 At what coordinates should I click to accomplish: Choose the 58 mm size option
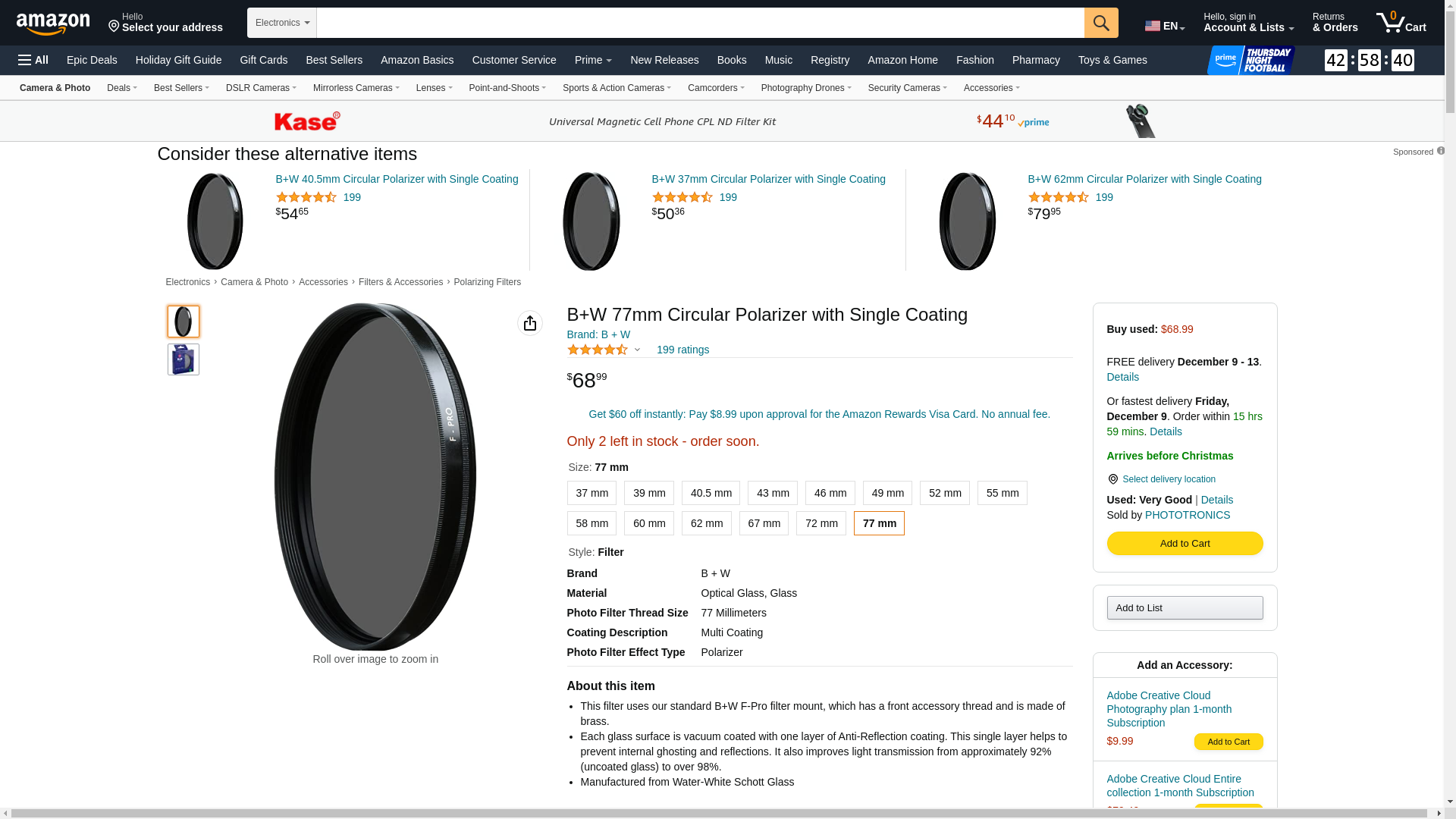[x=591, y=523]
